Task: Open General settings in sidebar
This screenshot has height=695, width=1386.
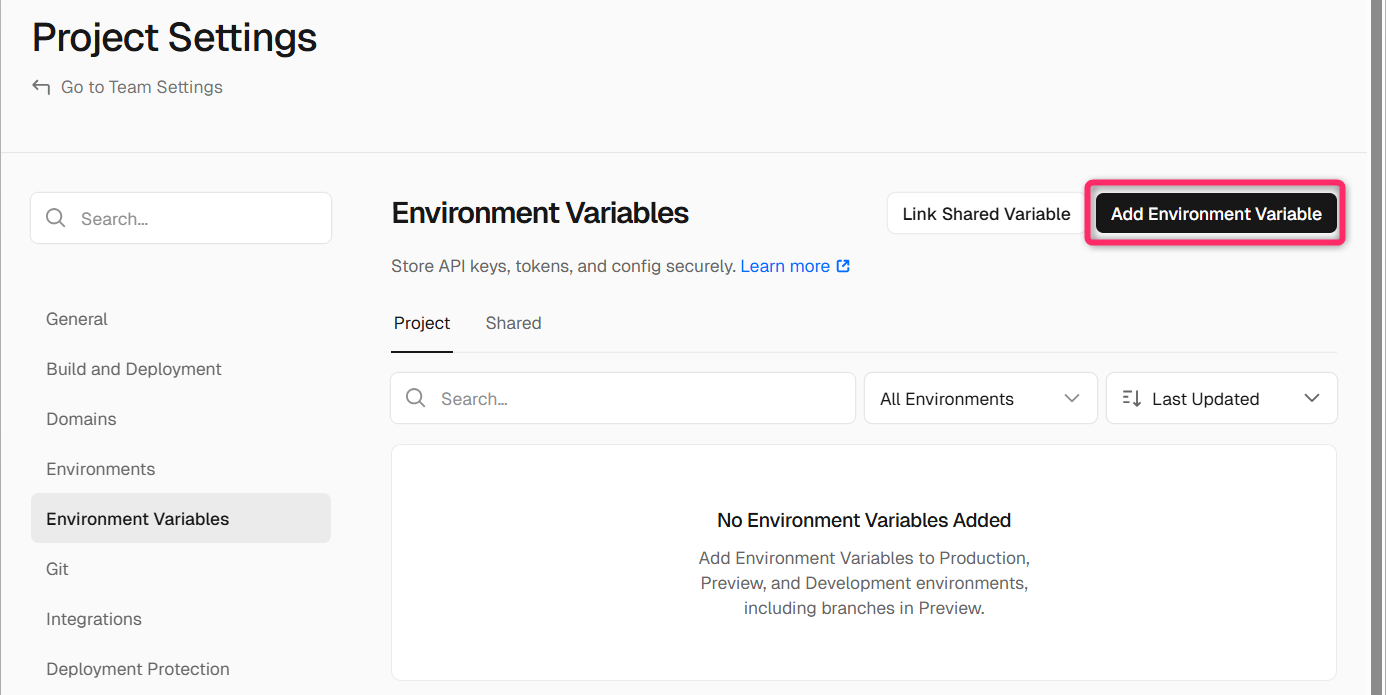Action: (77, 319)
